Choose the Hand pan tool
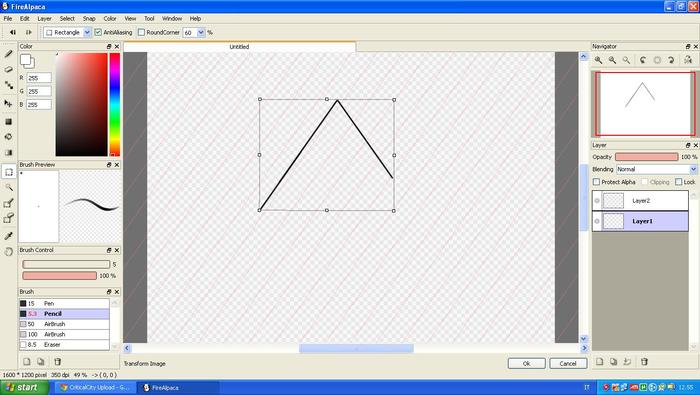This screenshot has width=700, height=395. coord(8,251)
